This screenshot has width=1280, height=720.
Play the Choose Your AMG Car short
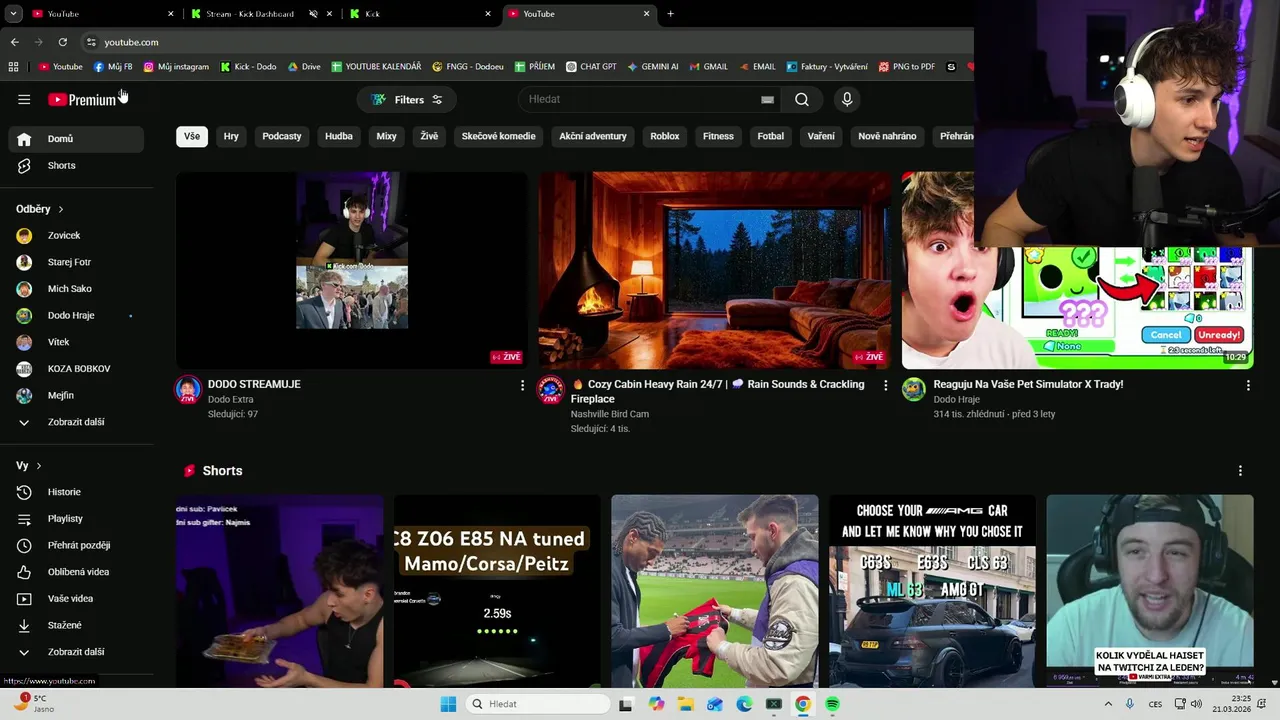coord(932,591)
